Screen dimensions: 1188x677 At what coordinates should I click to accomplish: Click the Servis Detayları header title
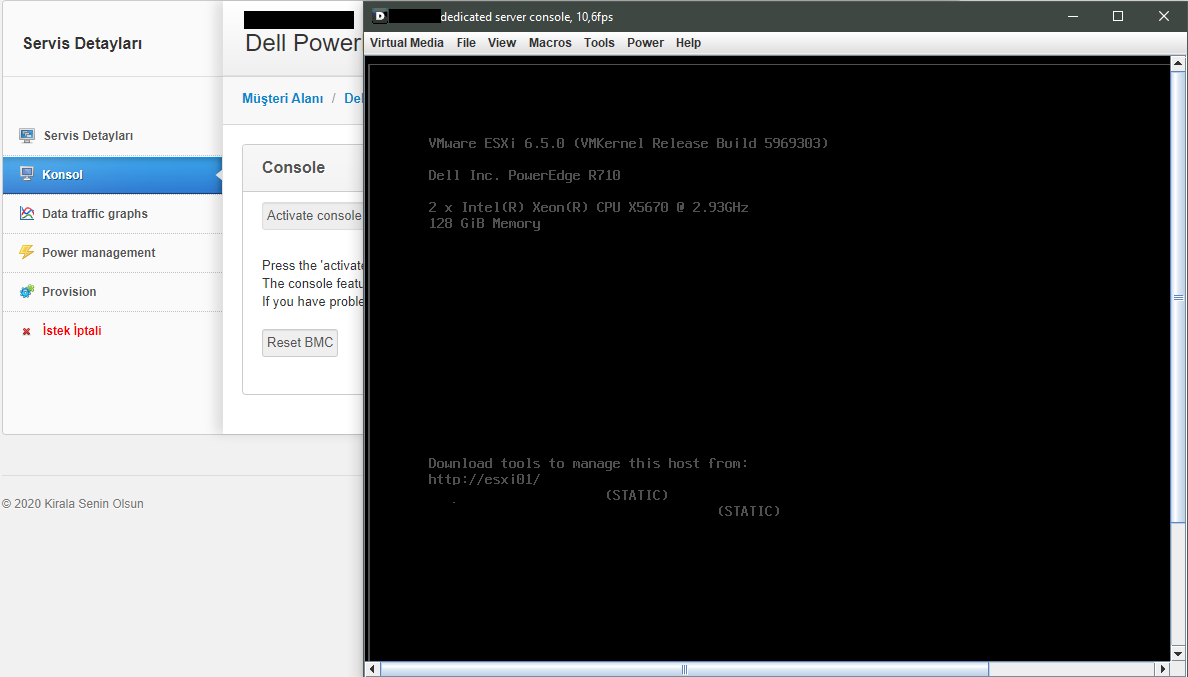coord(83,43)
